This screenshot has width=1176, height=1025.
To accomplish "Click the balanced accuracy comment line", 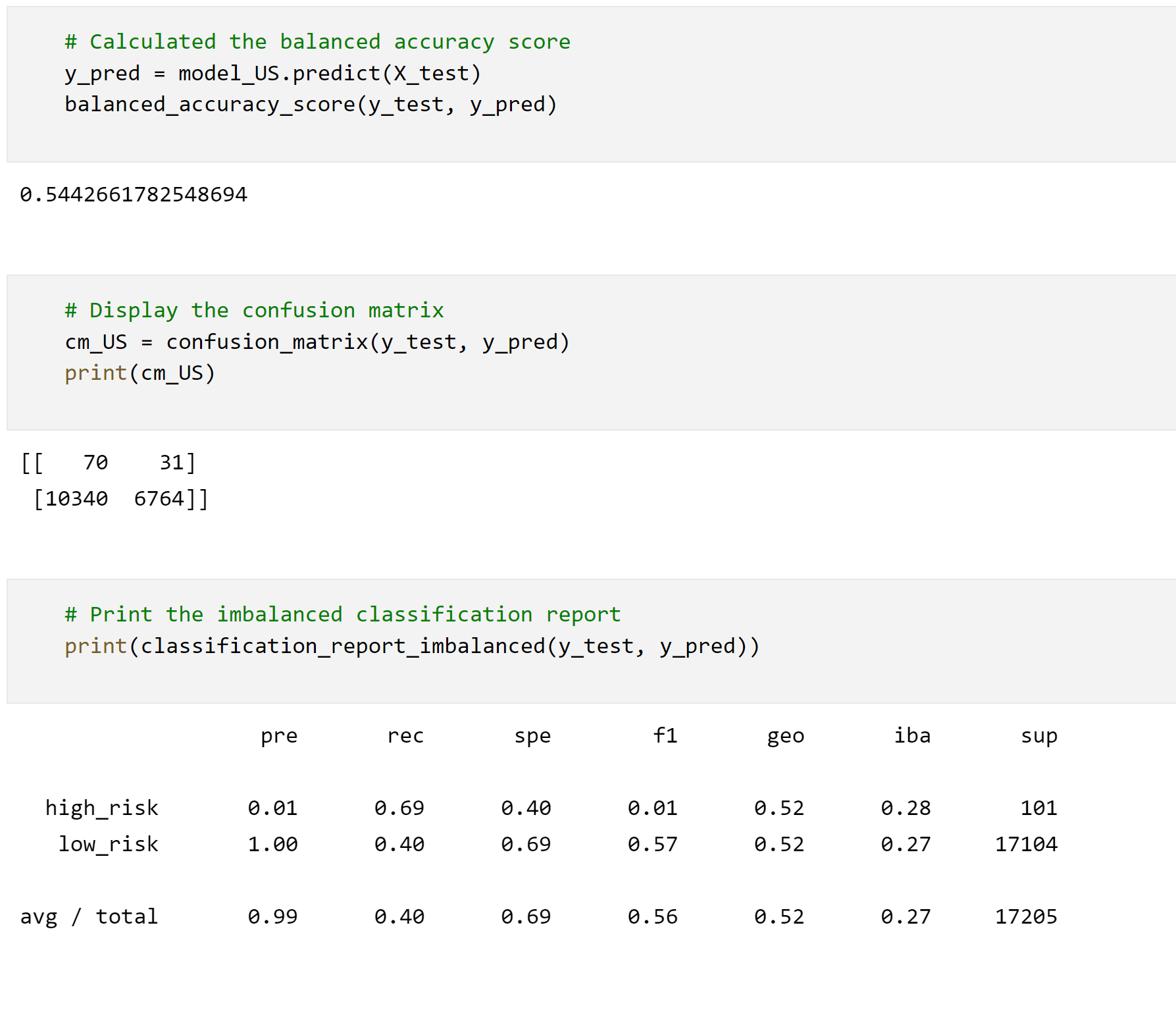I will click(317, 42).
